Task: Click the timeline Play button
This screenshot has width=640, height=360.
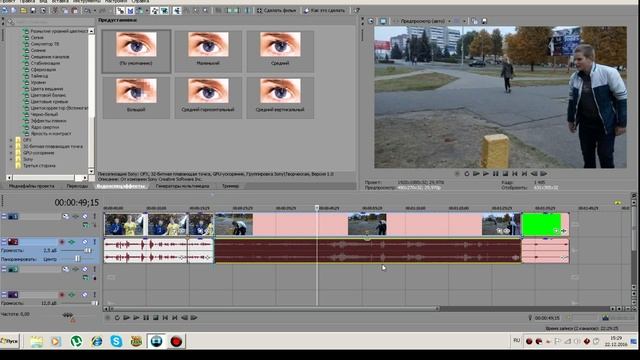Action: pos(136,318)
